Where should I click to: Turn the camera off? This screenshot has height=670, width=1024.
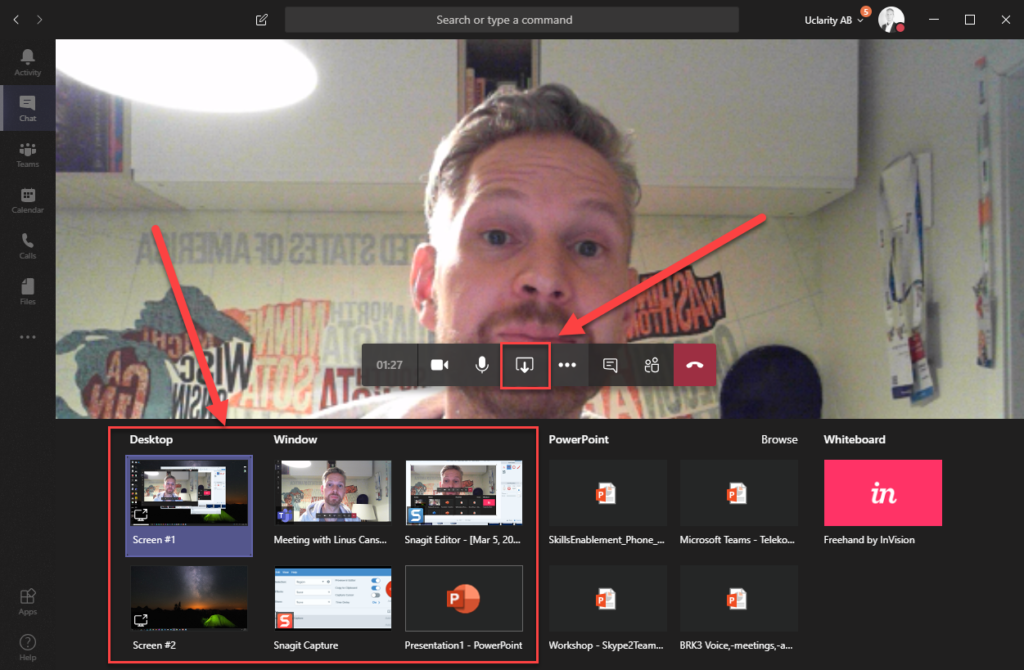tap(440, 365)
